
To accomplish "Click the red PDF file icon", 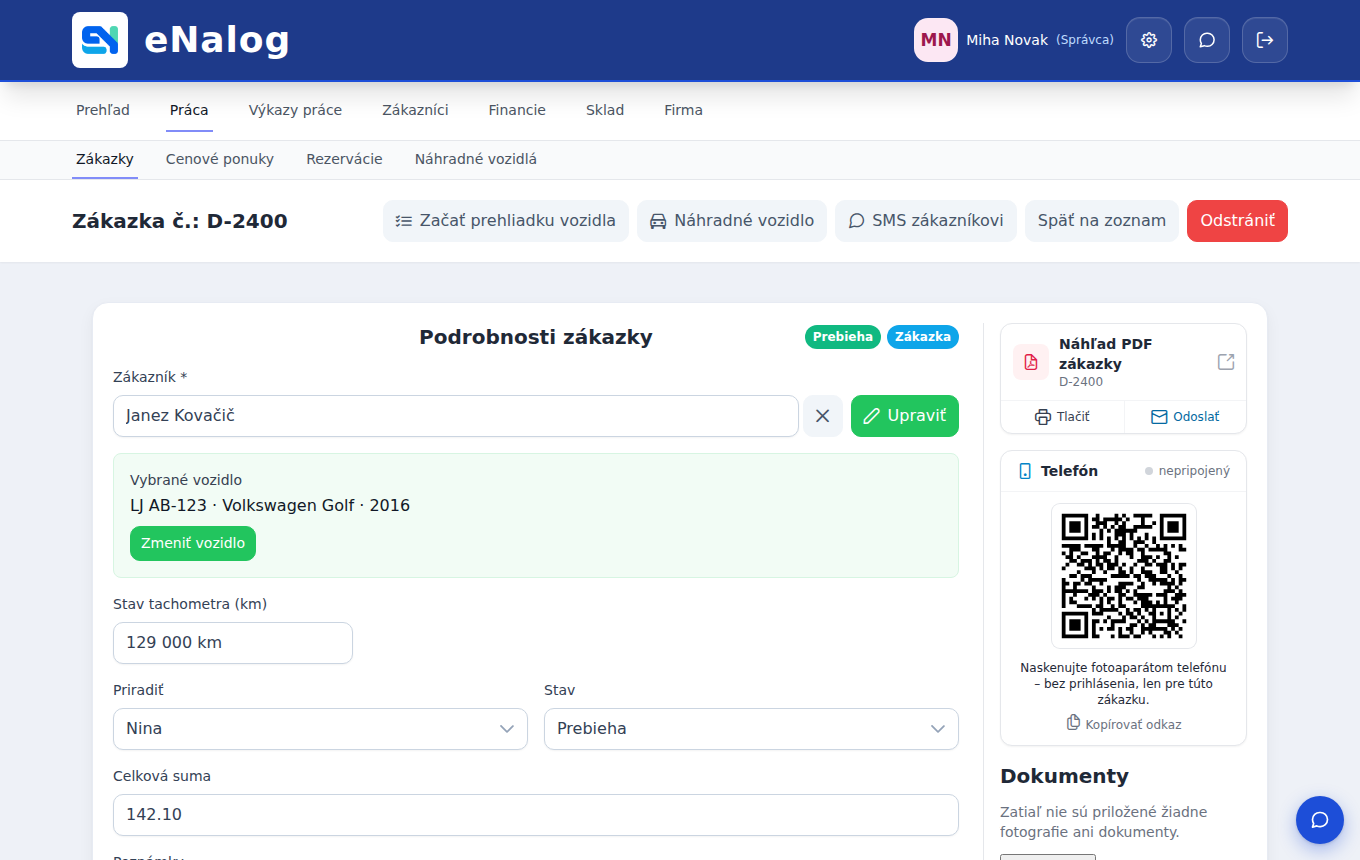I will coord(1031,362).
